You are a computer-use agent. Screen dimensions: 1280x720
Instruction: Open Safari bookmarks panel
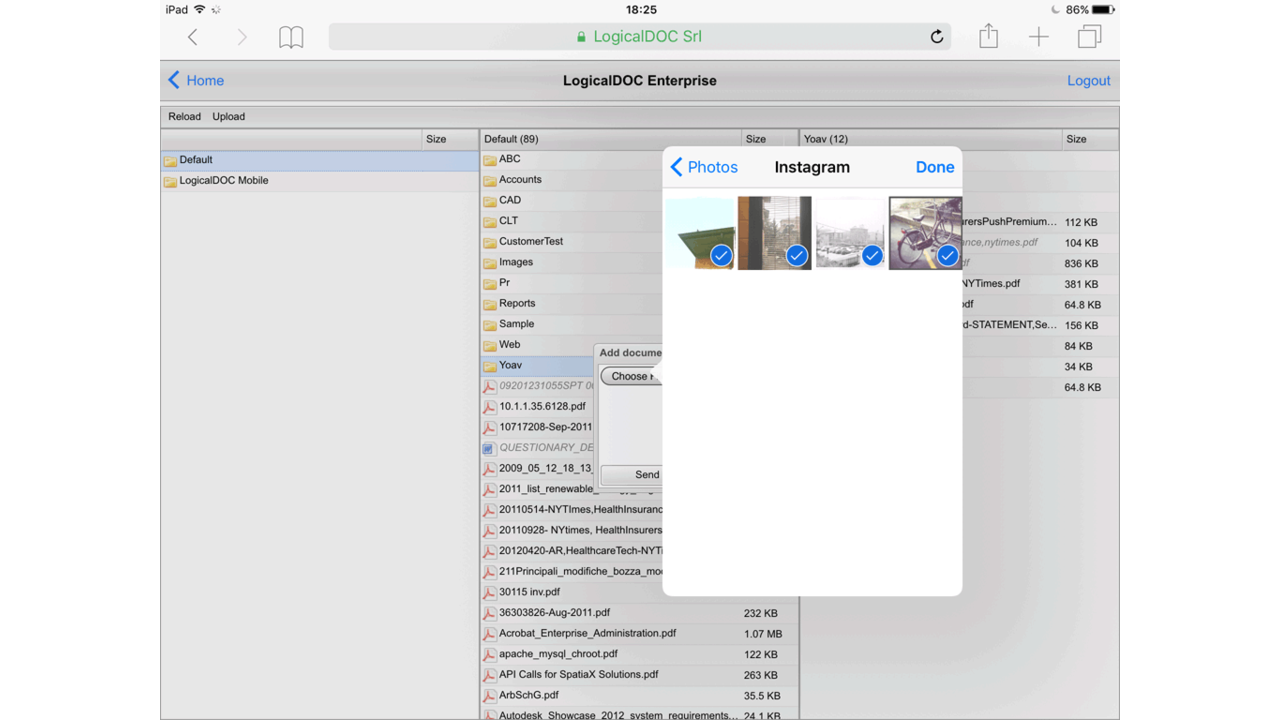click(291, 36)
